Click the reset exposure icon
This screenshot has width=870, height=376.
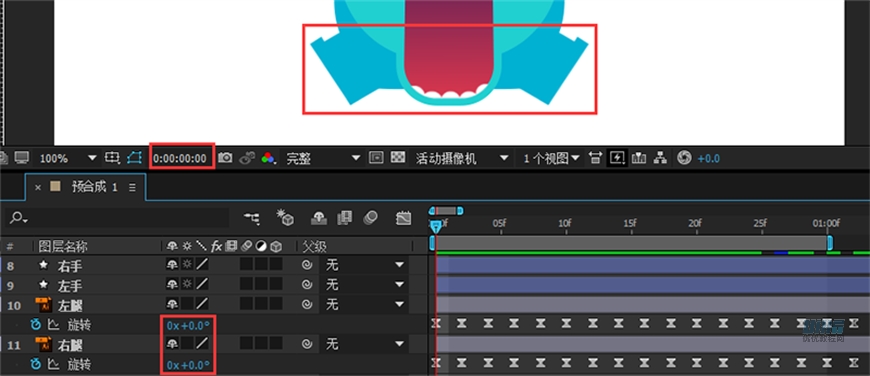pyautogui.click(x=684, y=158)
